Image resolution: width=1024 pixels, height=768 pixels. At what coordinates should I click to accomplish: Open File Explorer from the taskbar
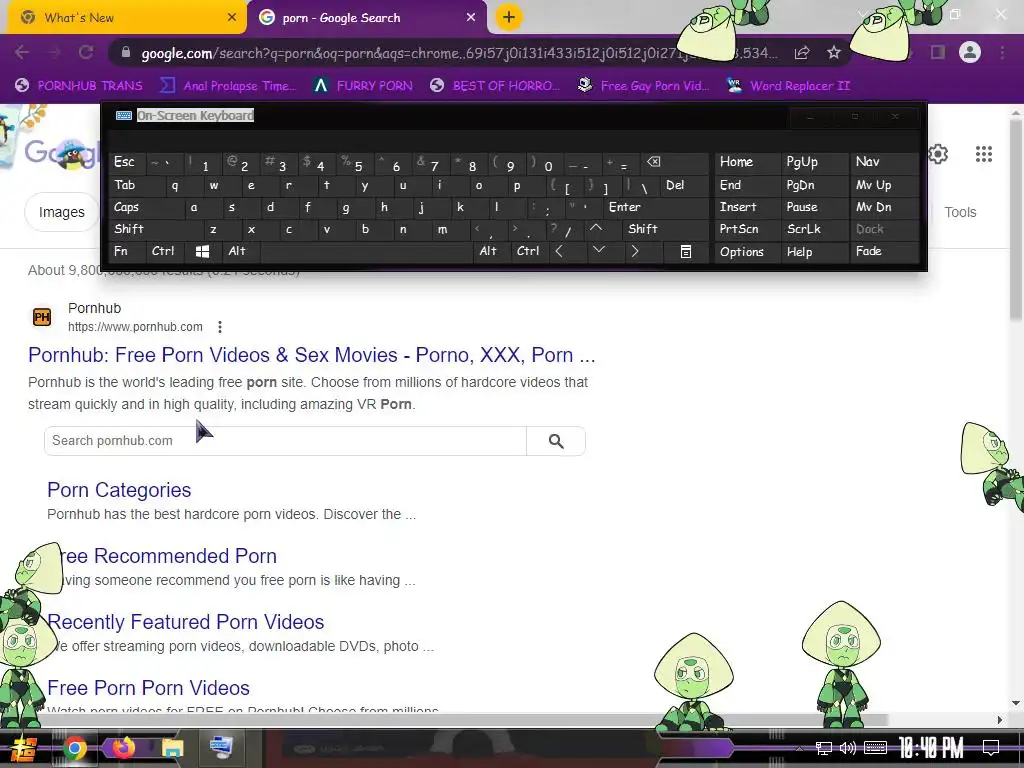point(172,748)
